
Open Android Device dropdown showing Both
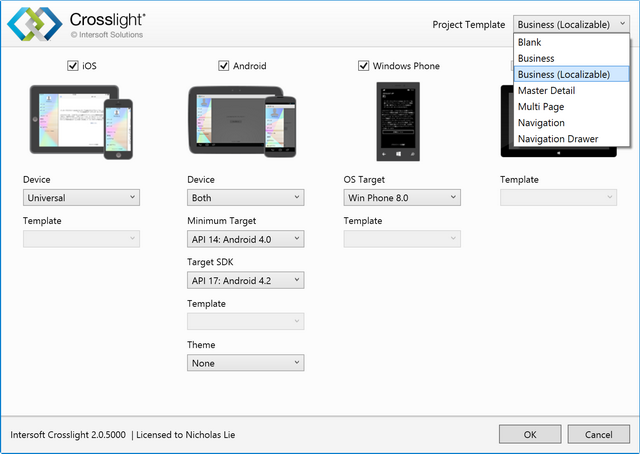(245, 198)
